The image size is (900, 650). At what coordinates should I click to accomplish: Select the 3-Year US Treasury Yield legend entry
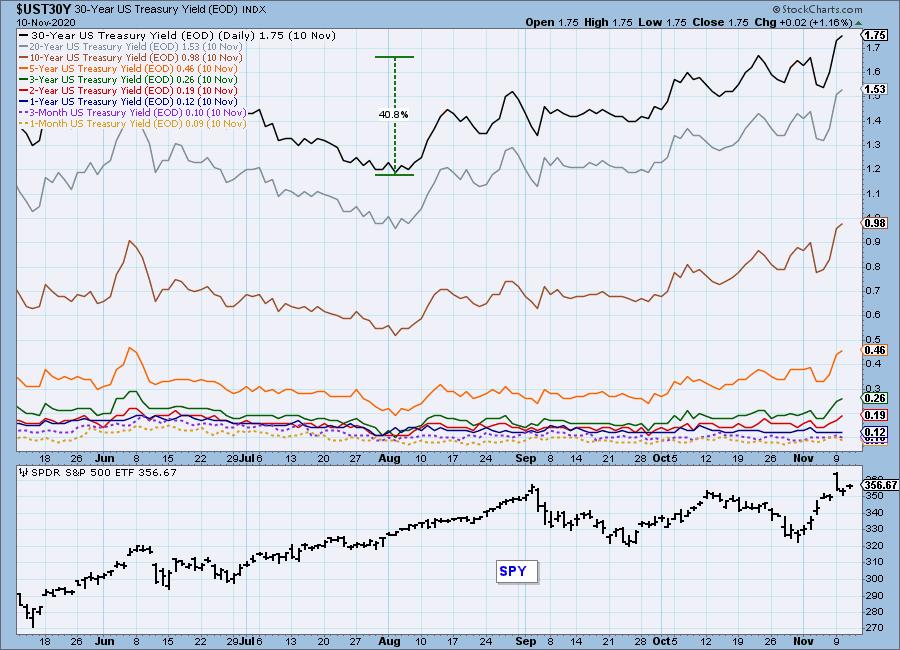click(129, 80)
